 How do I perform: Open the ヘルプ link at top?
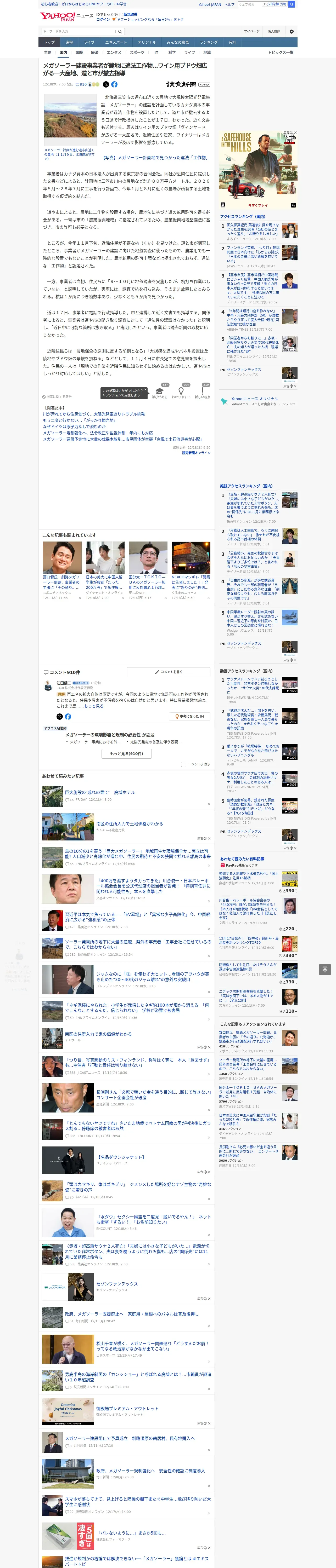click(x=229, y=4)
